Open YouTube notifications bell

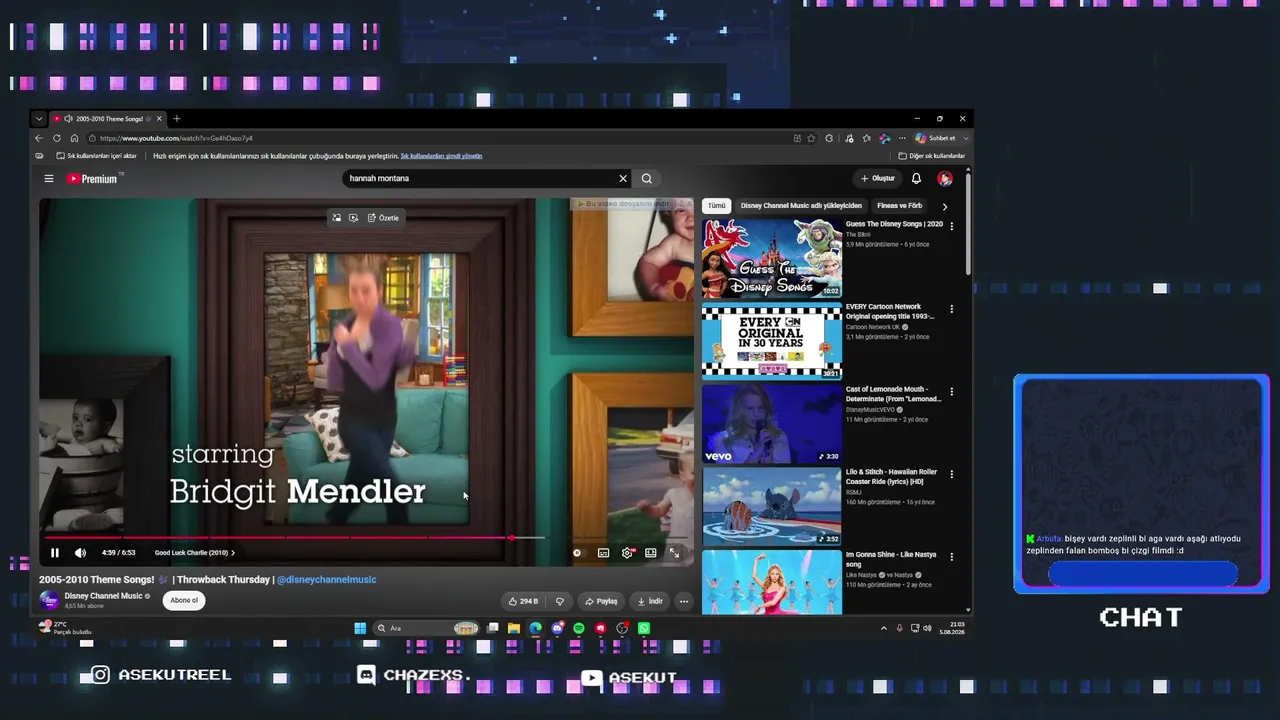(916, 179)
